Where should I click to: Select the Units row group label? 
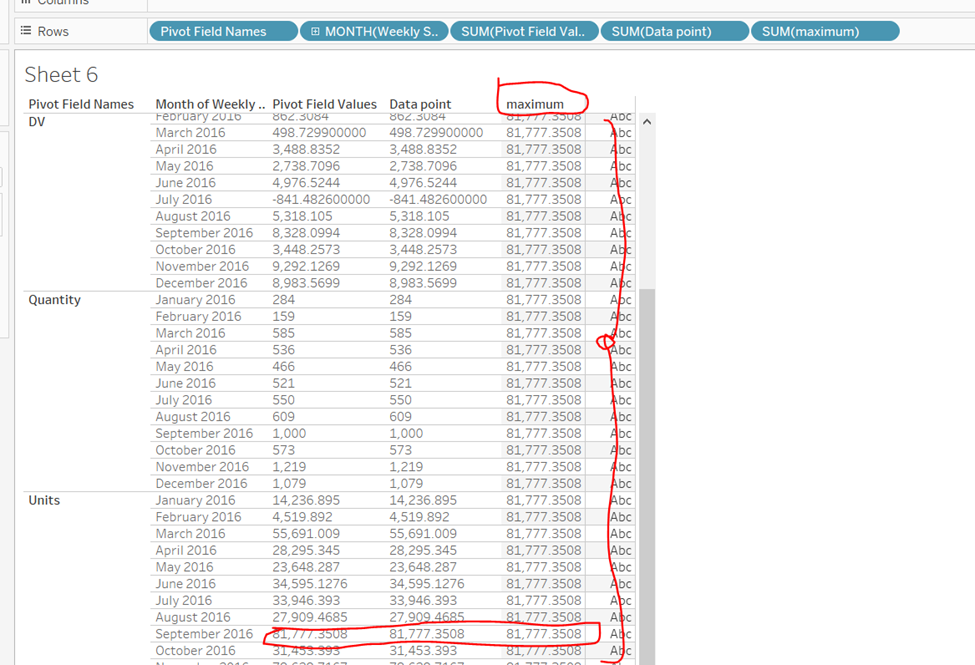point(44,500)
